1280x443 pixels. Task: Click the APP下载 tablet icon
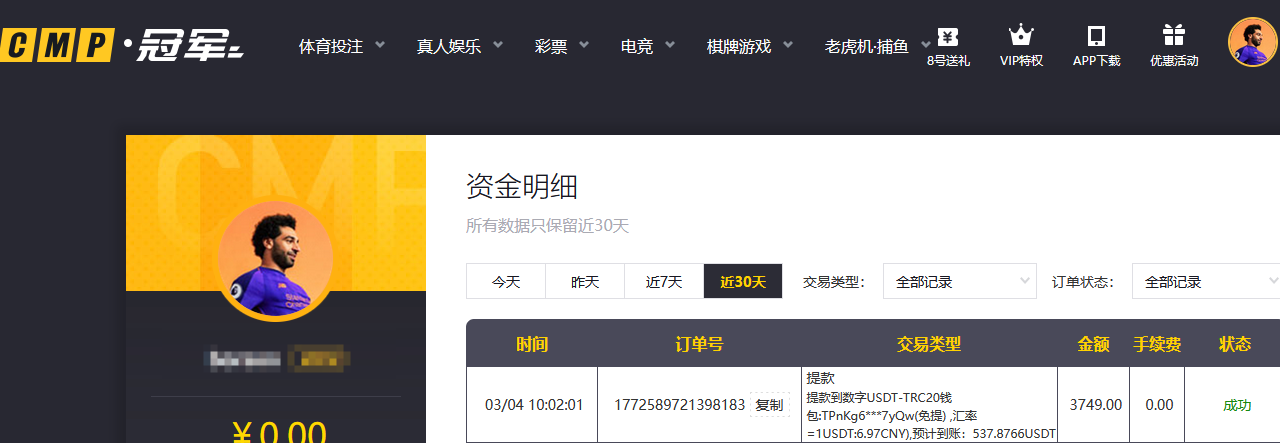[x=1096, y=38]
